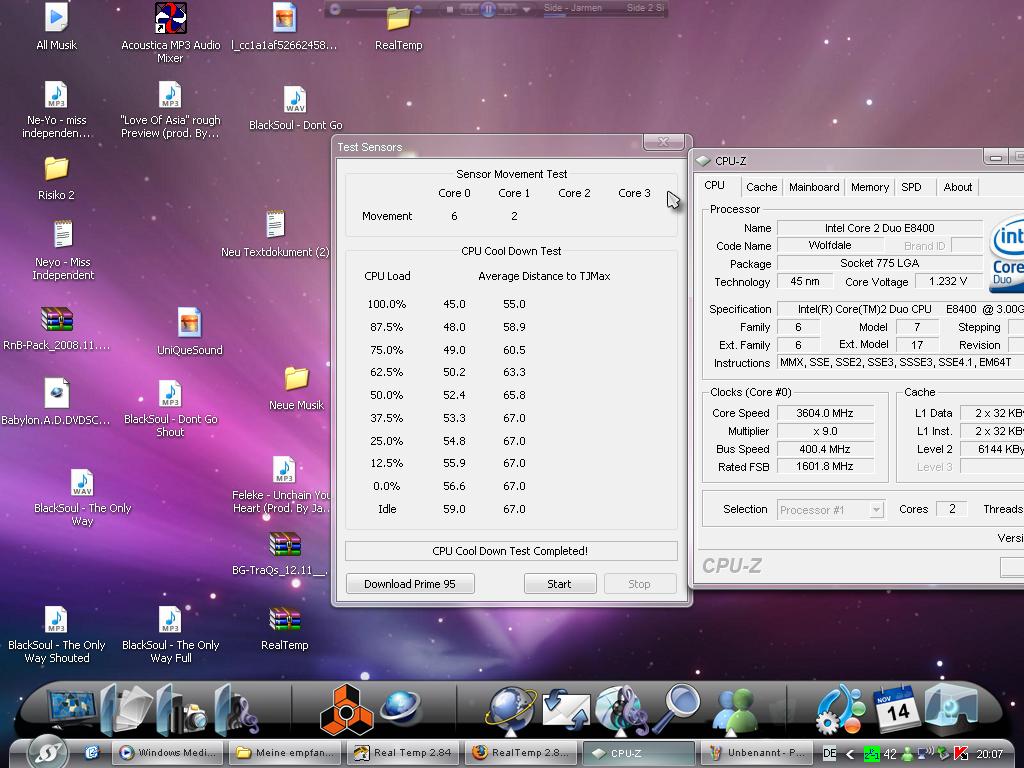Click the Messenger buddies icon in dock
This screenshot has width=1024, height=768.
(736, 711)
